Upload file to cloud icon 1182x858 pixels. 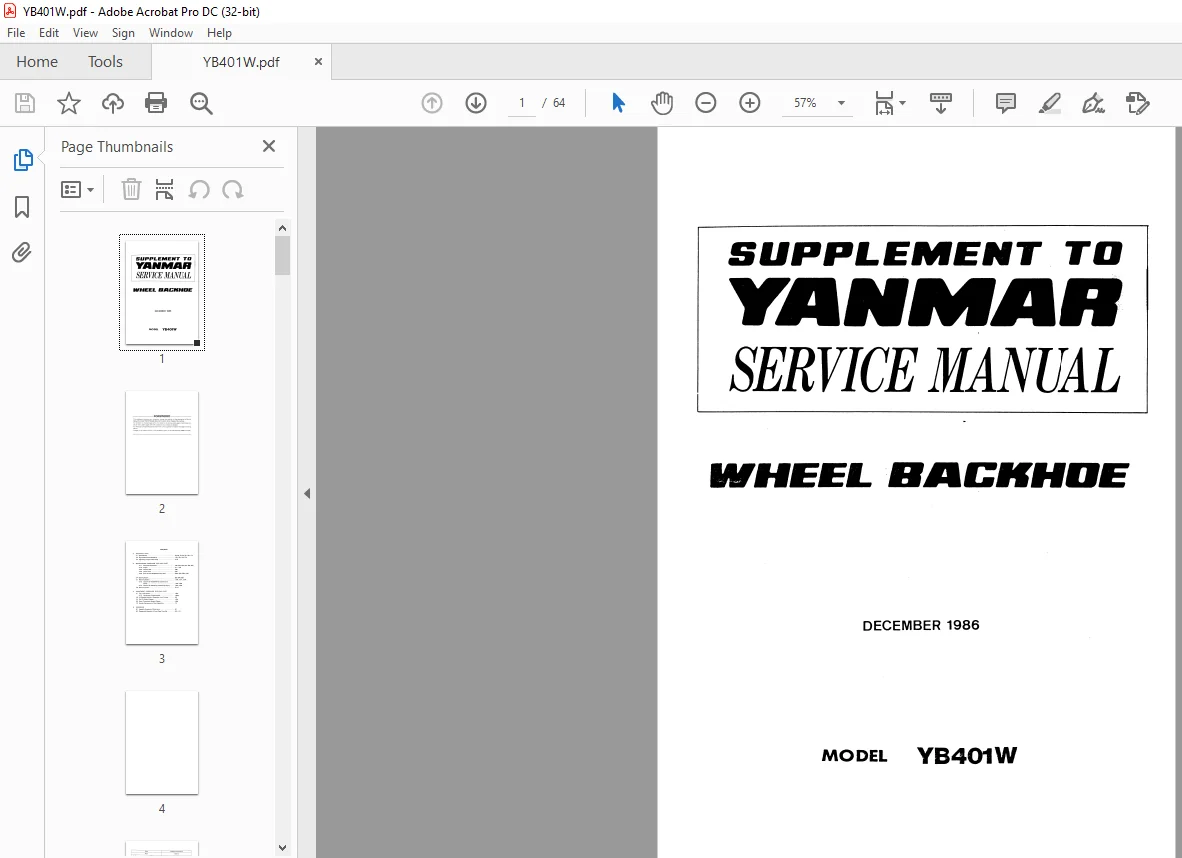pos(113,103)
